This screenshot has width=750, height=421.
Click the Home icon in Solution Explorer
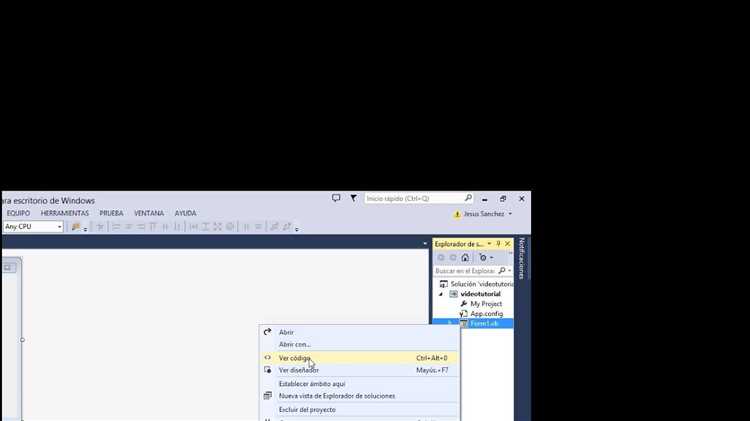click(465, 257)
